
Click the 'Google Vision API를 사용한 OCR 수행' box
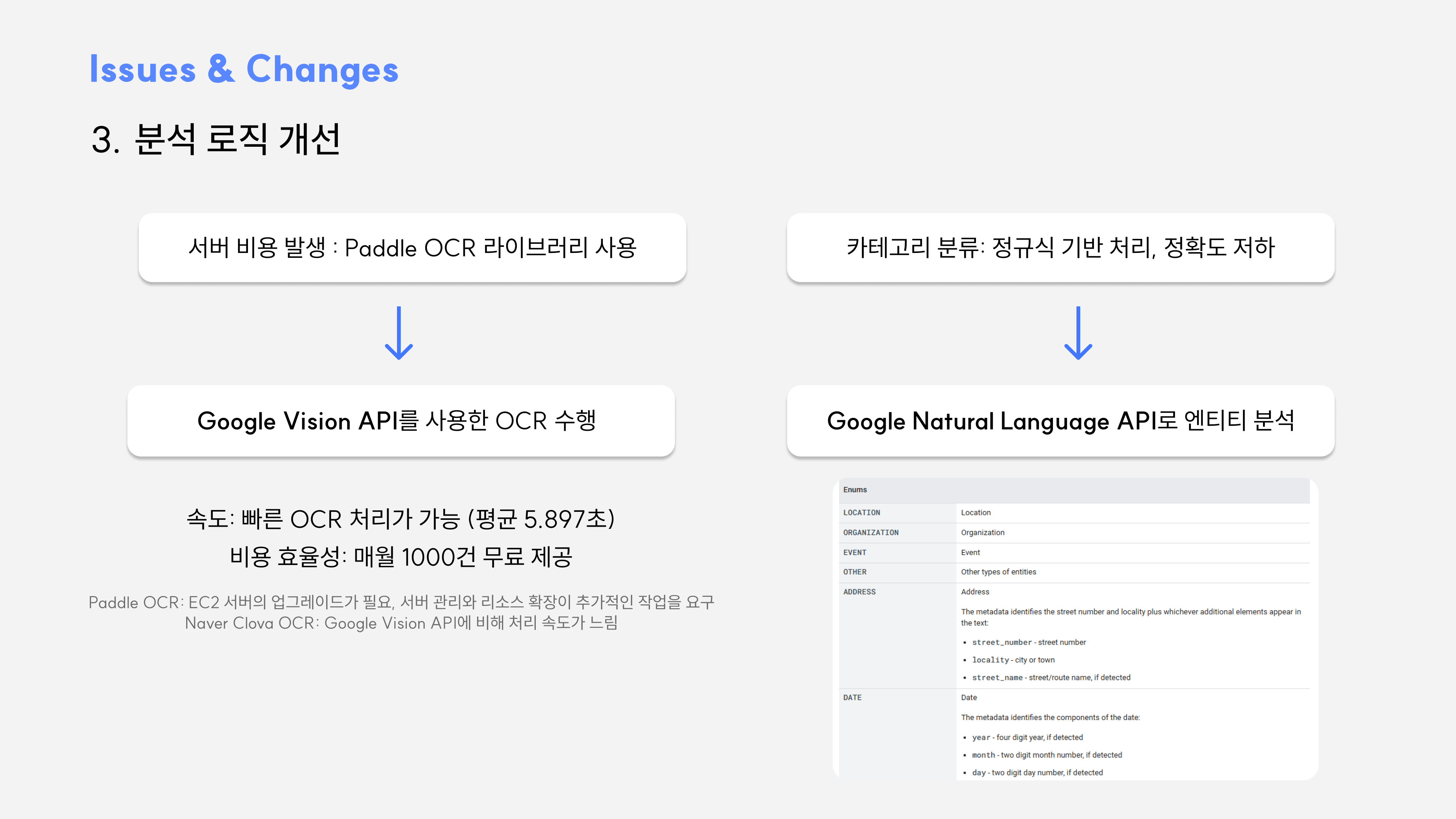point(401,420)
